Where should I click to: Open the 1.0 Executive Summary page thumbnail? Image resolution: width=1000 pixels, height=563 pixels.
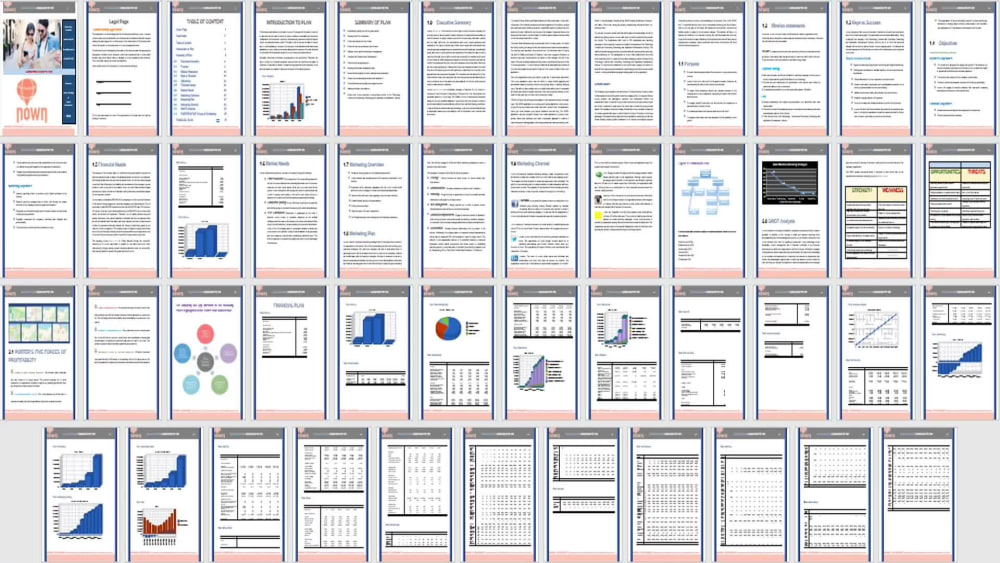pyautogui.click(x=458, y=68)
